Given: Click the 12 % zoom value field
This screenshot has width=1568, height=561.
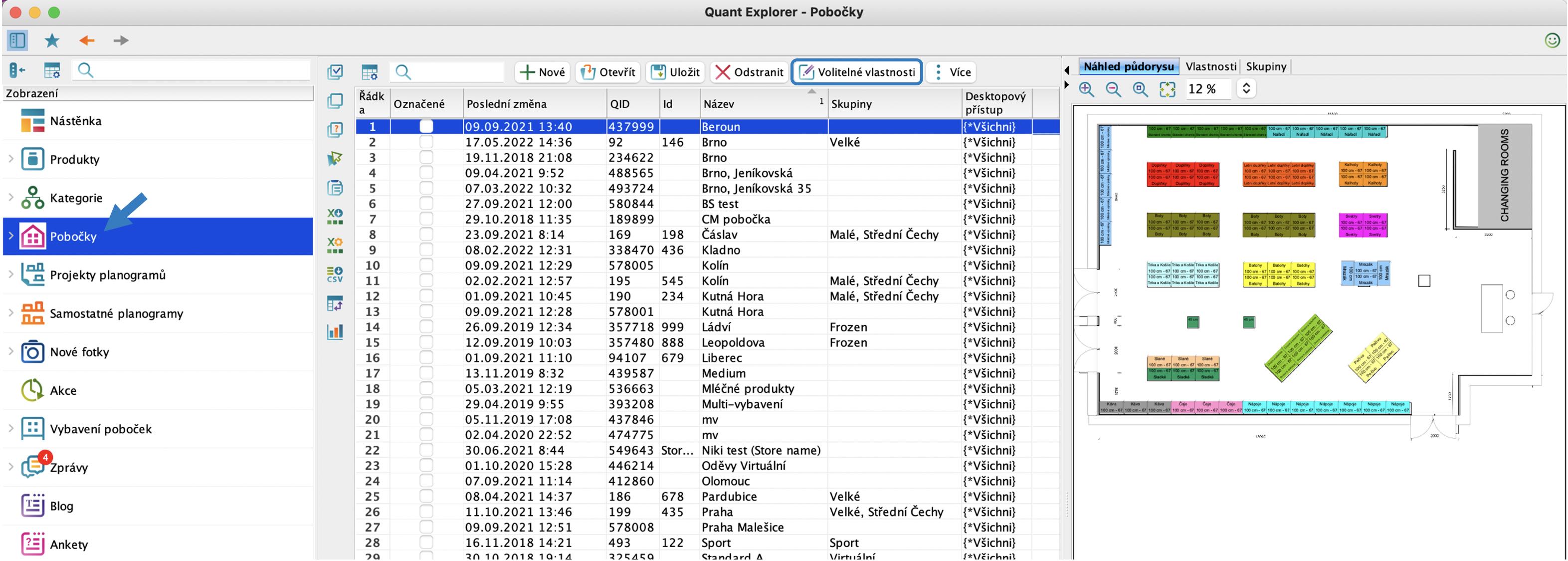Looking at the screenshot, I should pyautogui.click(x=1208, y=89).
